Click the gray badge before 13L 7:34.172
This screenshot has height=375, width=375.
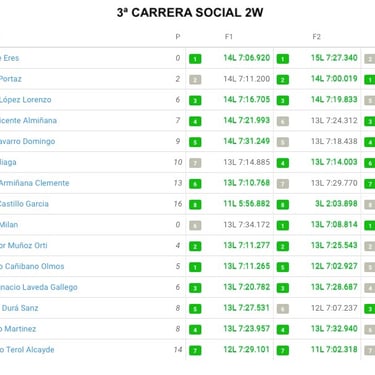tap(195, 225)
